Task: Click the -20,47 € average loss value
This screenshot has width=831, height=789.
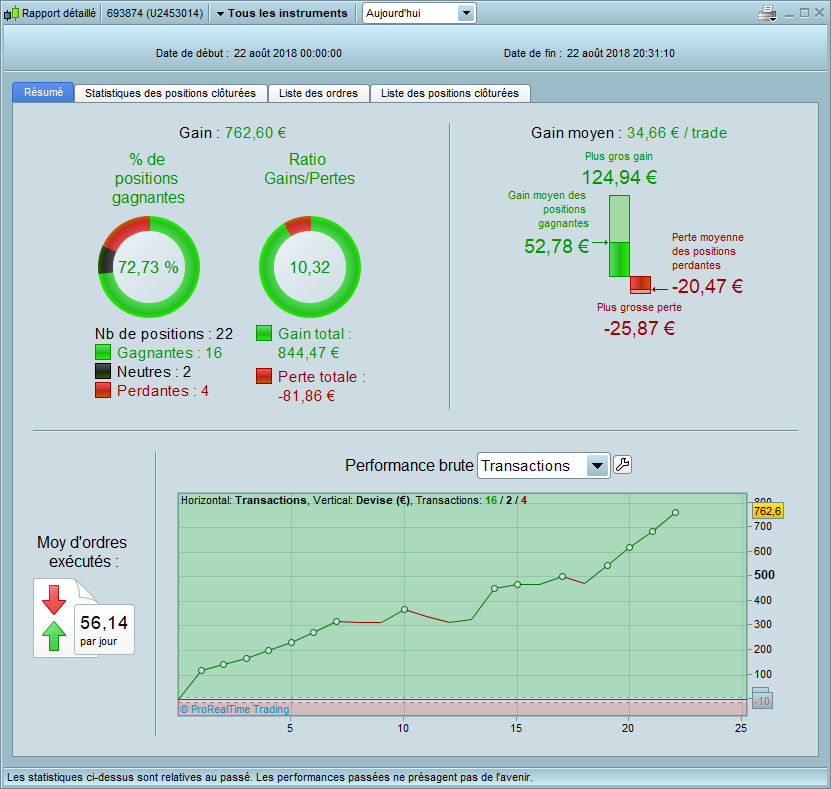Action: [x=707, y=286]
